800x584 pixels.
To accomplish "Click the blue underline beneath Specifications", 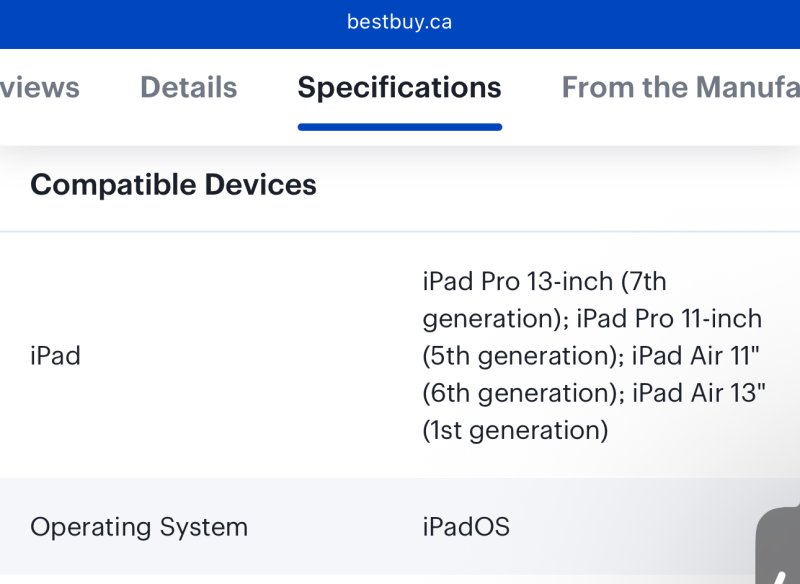I will [400, 127].
